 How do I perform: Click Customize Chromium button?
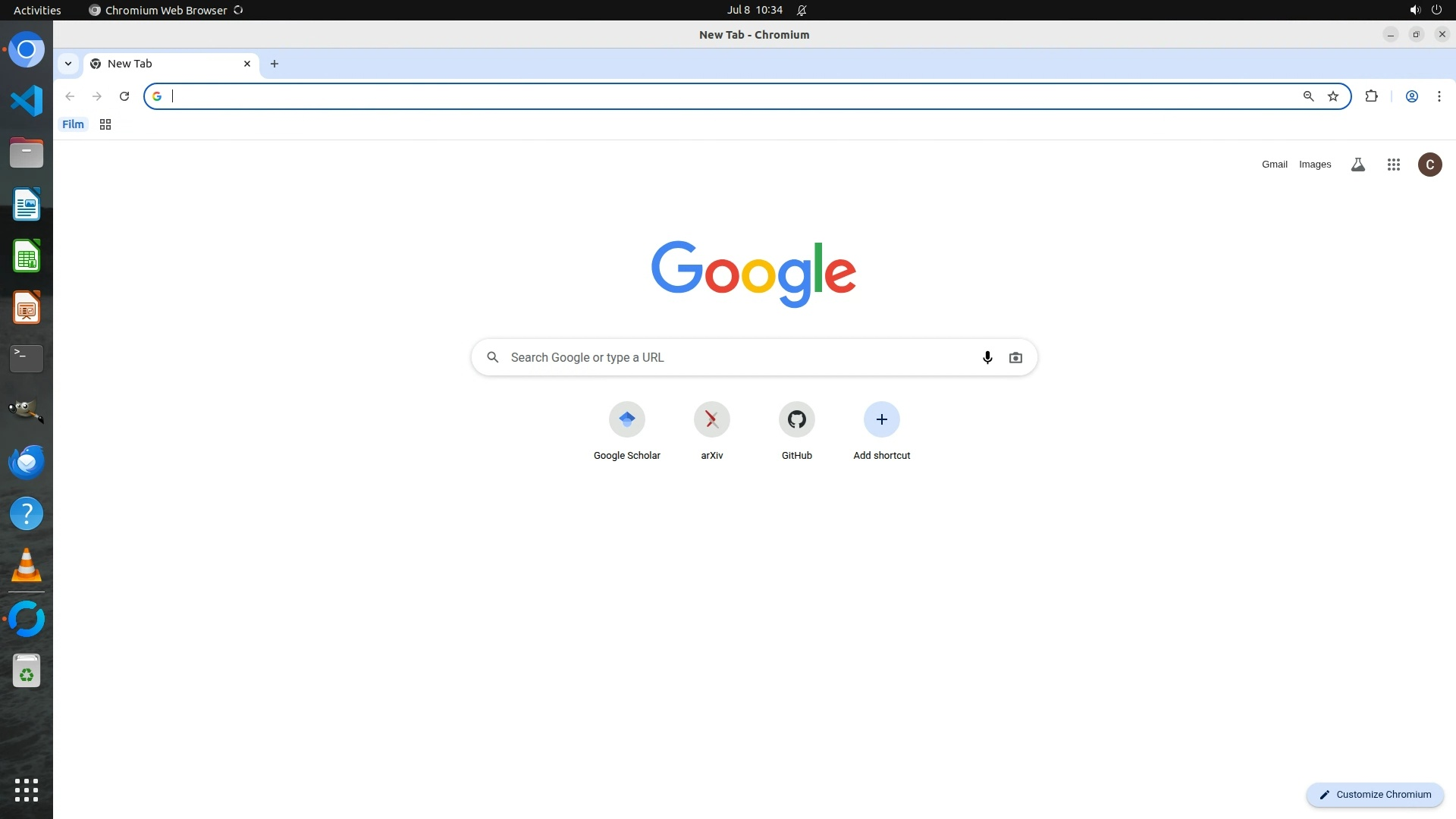coord(1375,795)
